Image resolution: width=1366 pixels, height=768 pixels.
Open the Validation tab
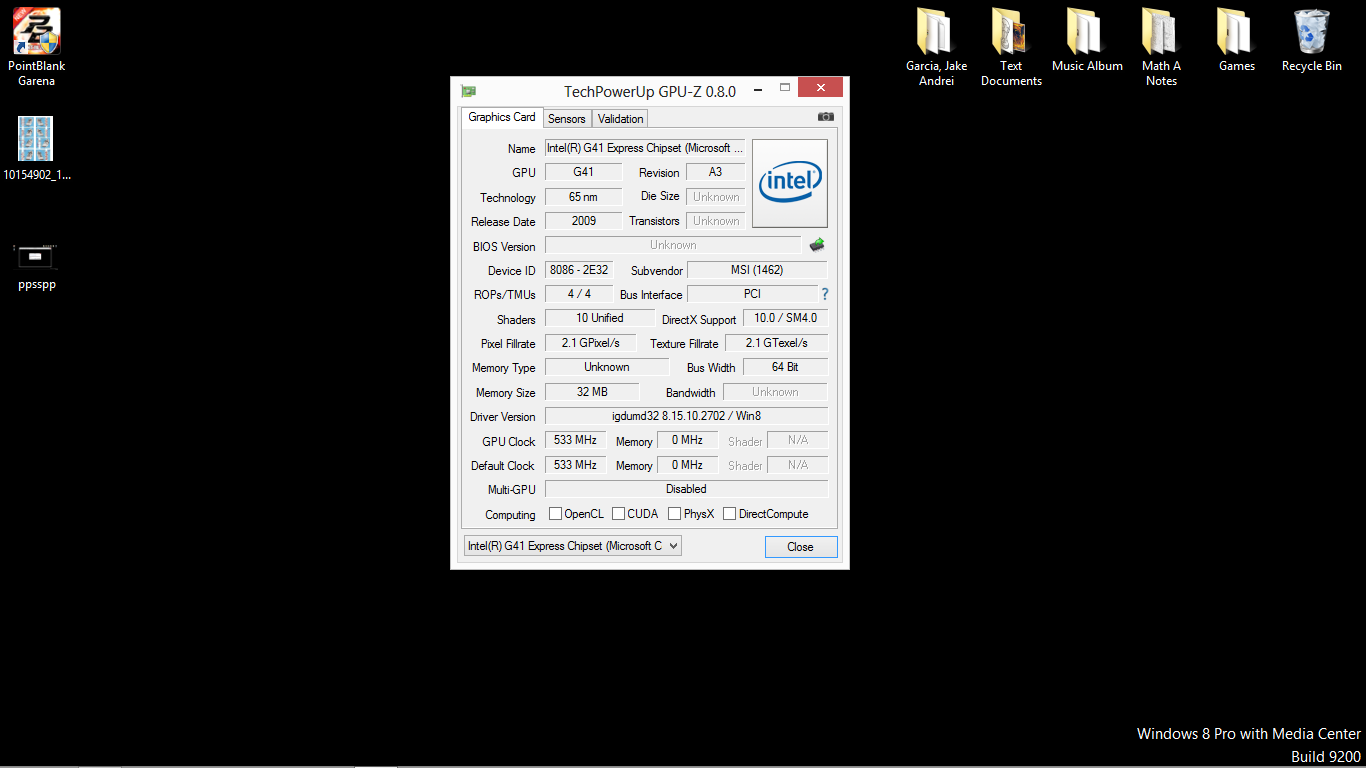[x=621, y=119]
